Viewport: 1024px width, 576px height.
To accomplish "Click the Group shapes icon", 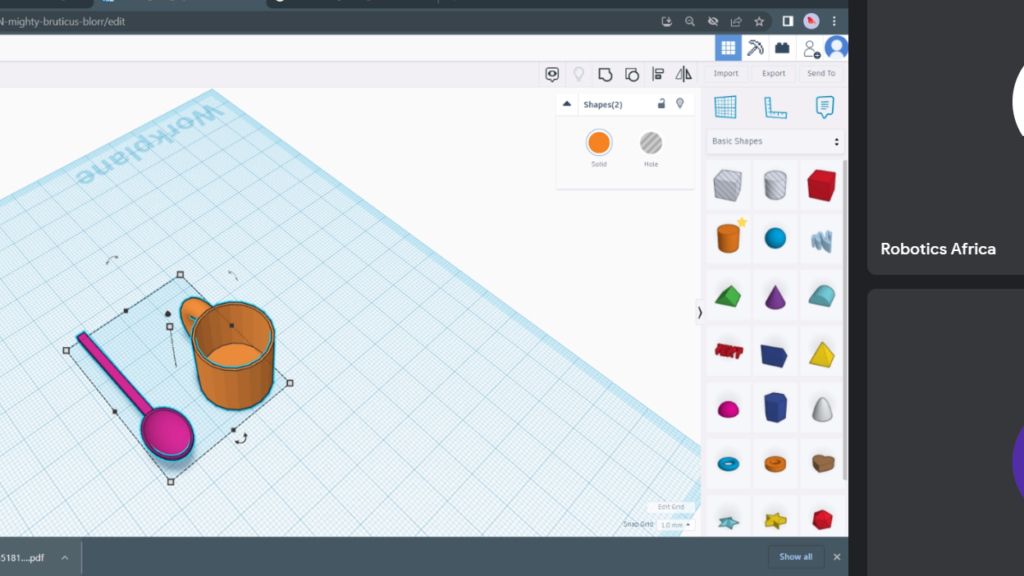I will (605, 74).
